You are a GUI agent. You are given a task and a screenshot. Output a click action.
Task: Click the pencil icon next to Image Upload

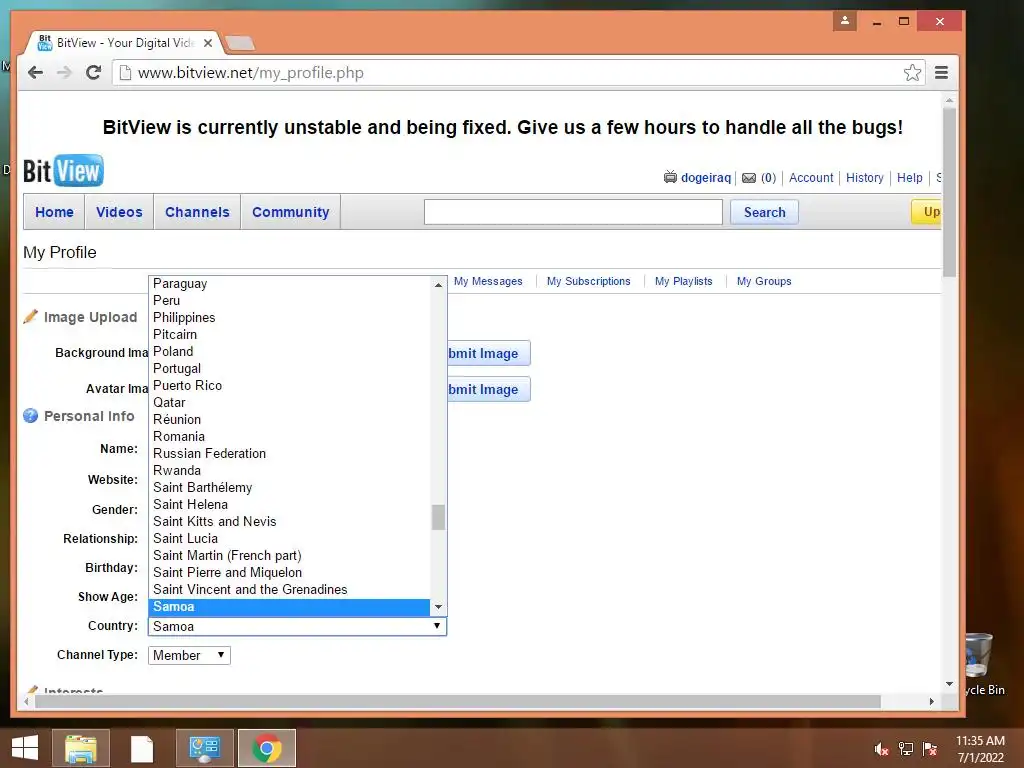pos(31,317)
